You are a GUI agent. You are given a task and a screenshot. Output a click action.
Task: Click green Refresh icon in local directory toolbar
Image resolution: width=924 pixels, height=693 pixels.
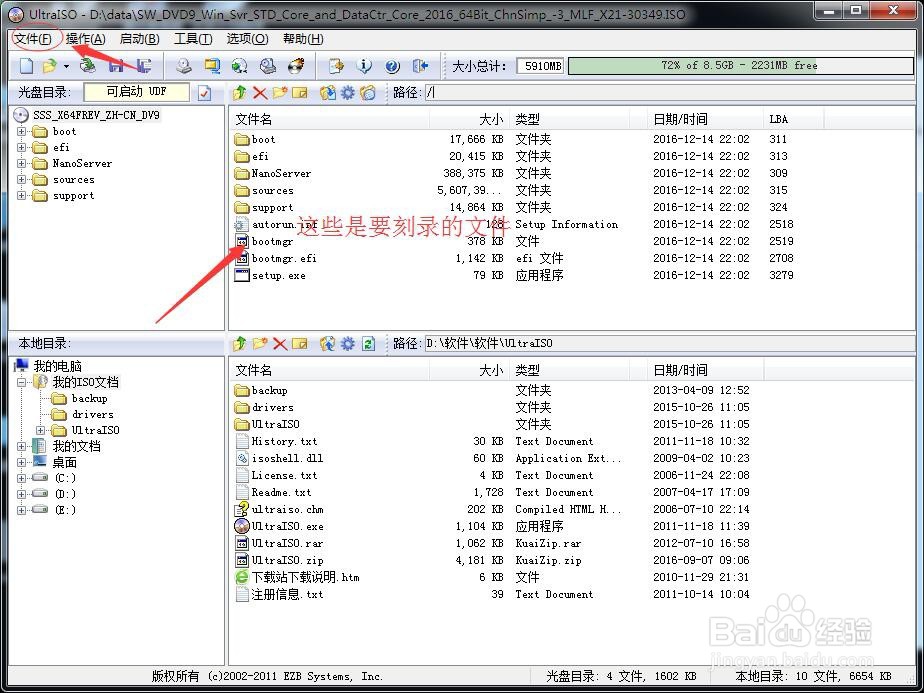tap(368, 343)
